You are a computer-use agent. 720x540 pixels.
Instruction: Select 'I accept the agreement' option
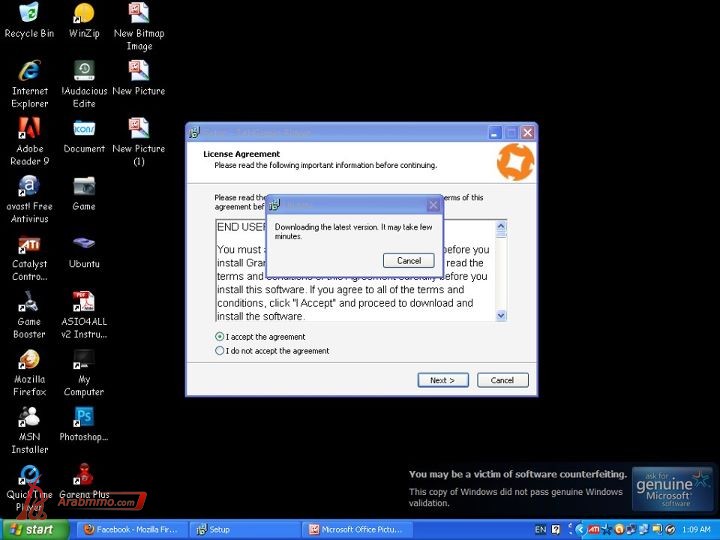(x=220, y=337)
